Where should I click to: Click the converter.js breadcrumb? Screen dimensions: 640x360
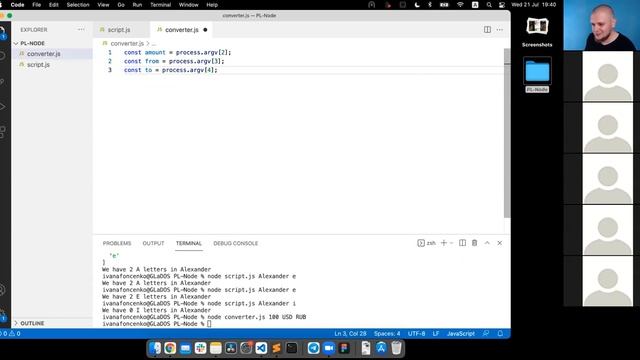[x=127, y=43]
